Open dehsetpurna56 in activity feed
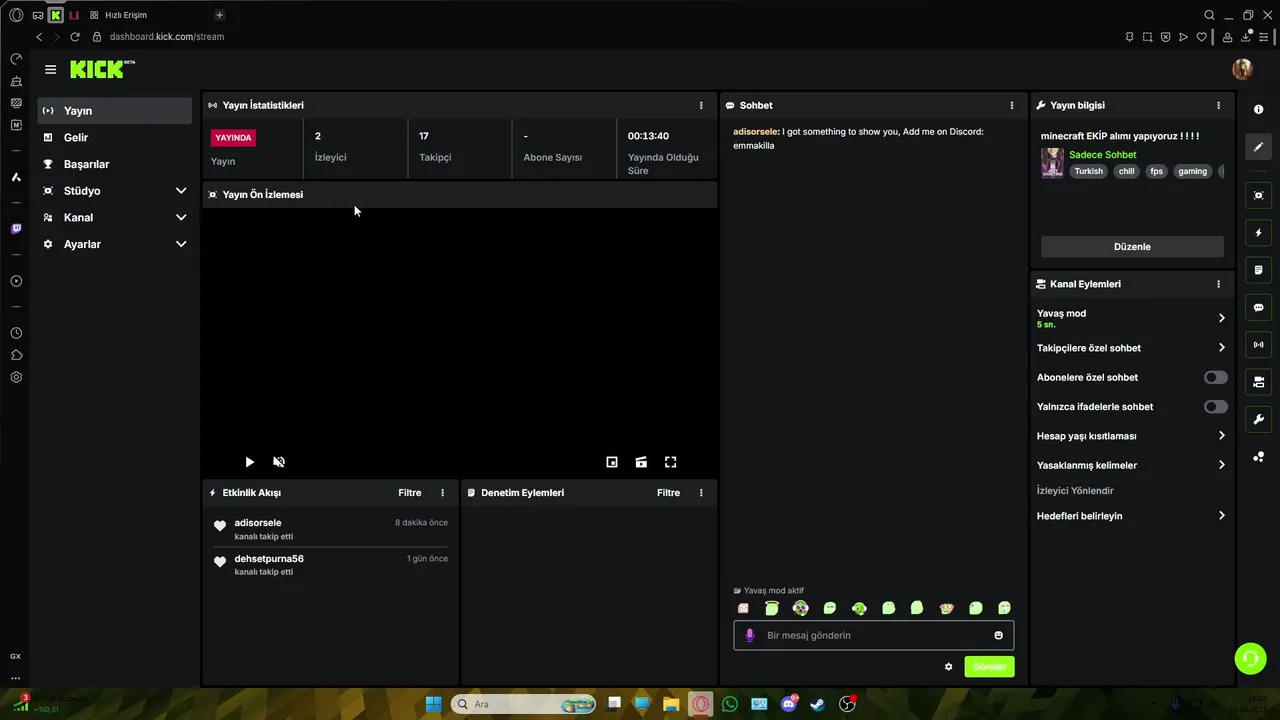The width and height of the screenshot is (1280, 720). coord(269,559)
